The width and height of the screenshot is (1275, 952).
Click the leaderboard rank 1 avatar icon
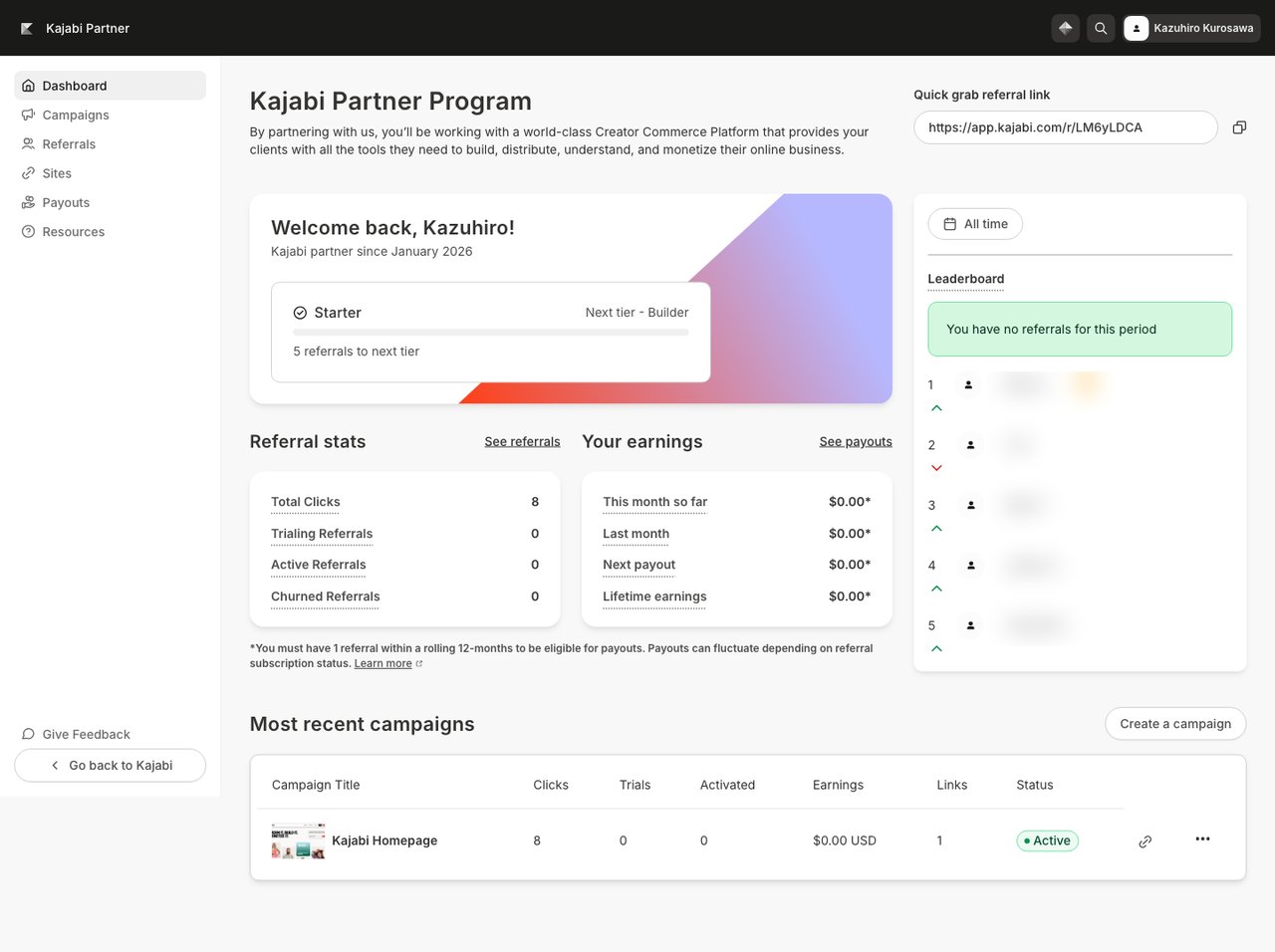[x=968, y=384]
